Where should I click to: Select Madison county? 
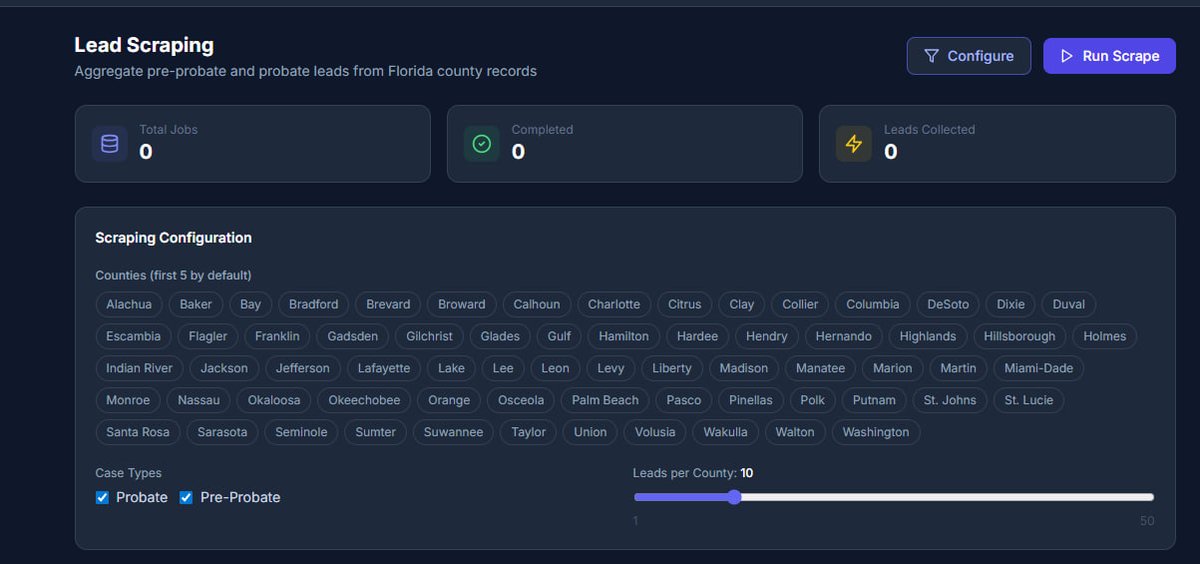[x=744, y=368]
